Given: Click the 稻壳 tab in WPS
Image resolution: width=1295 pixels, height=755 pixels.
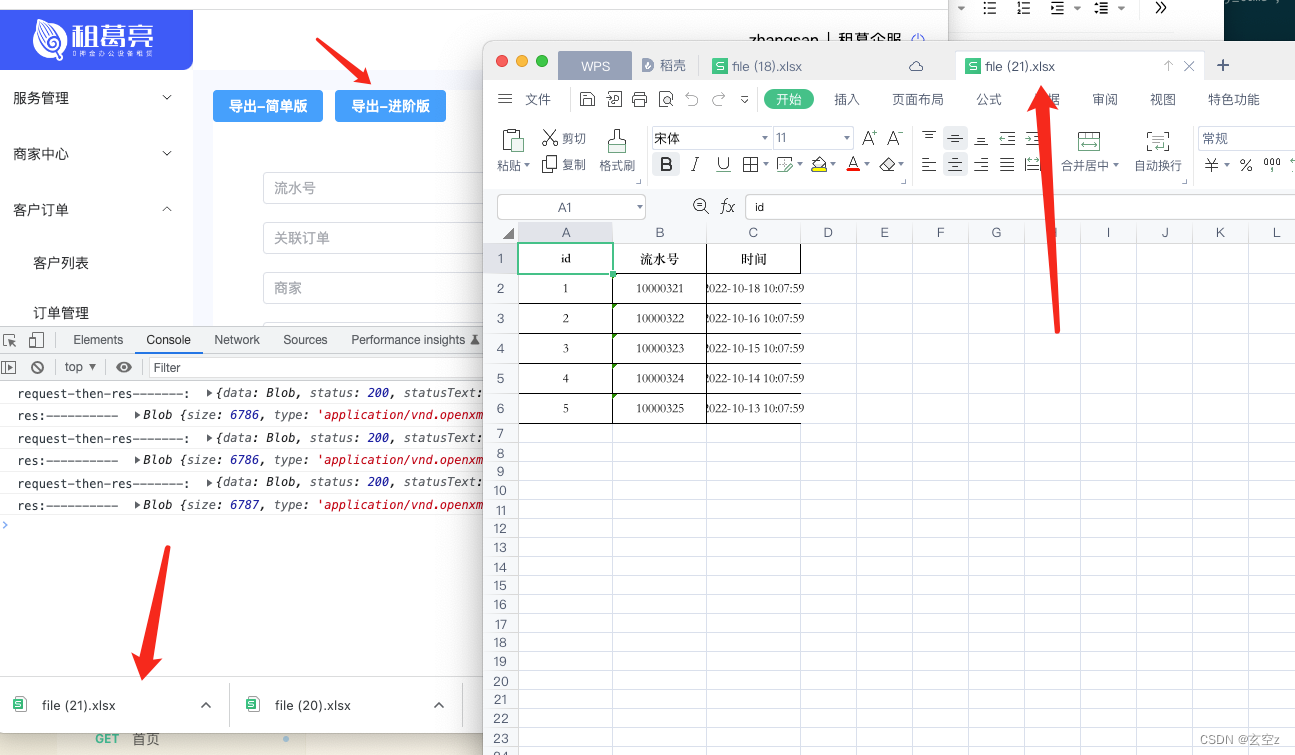Looking at the screenshot, I should click(x=664, y=66).
